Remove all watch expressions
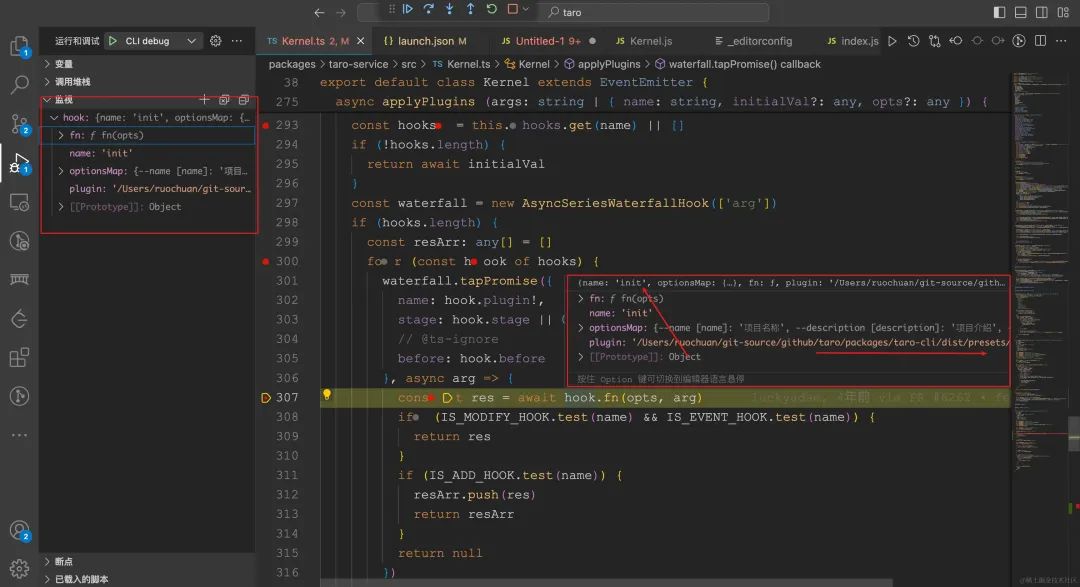Screen dimensions: 1080x587 click(x=244, y=100)
